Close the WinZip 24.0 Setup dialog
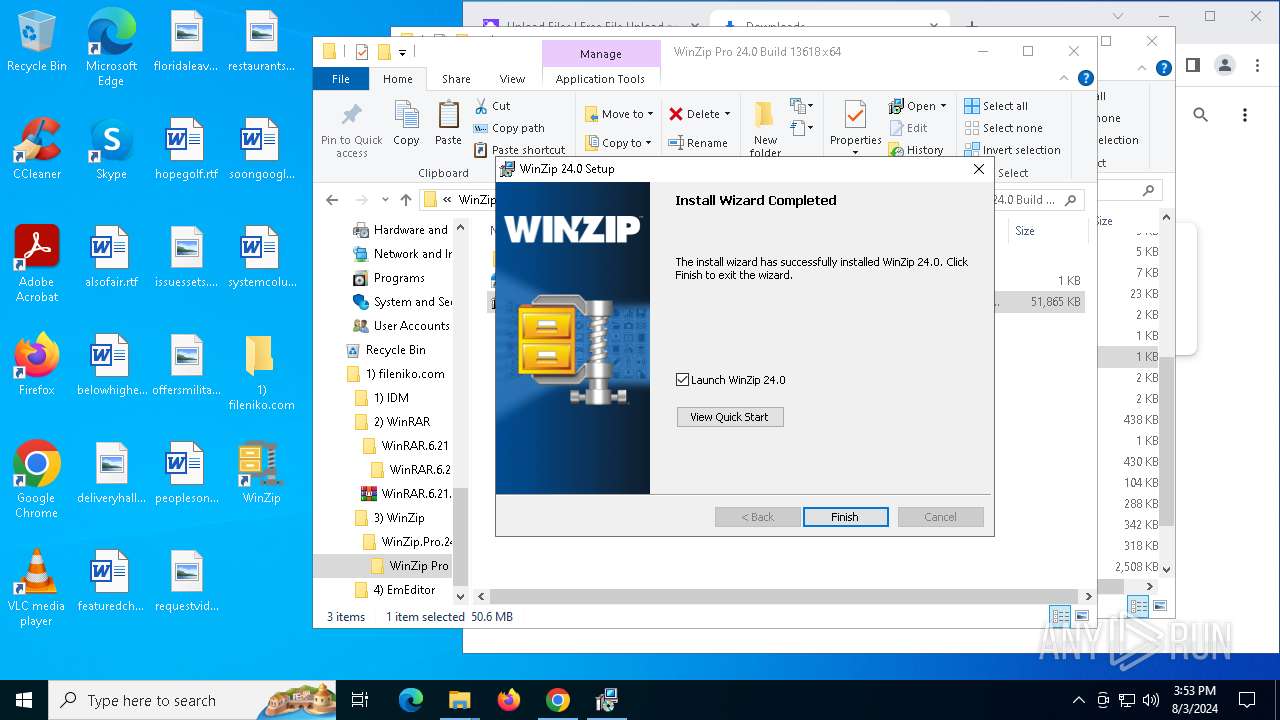The image size is (1280, 720). tap(979, 169)
